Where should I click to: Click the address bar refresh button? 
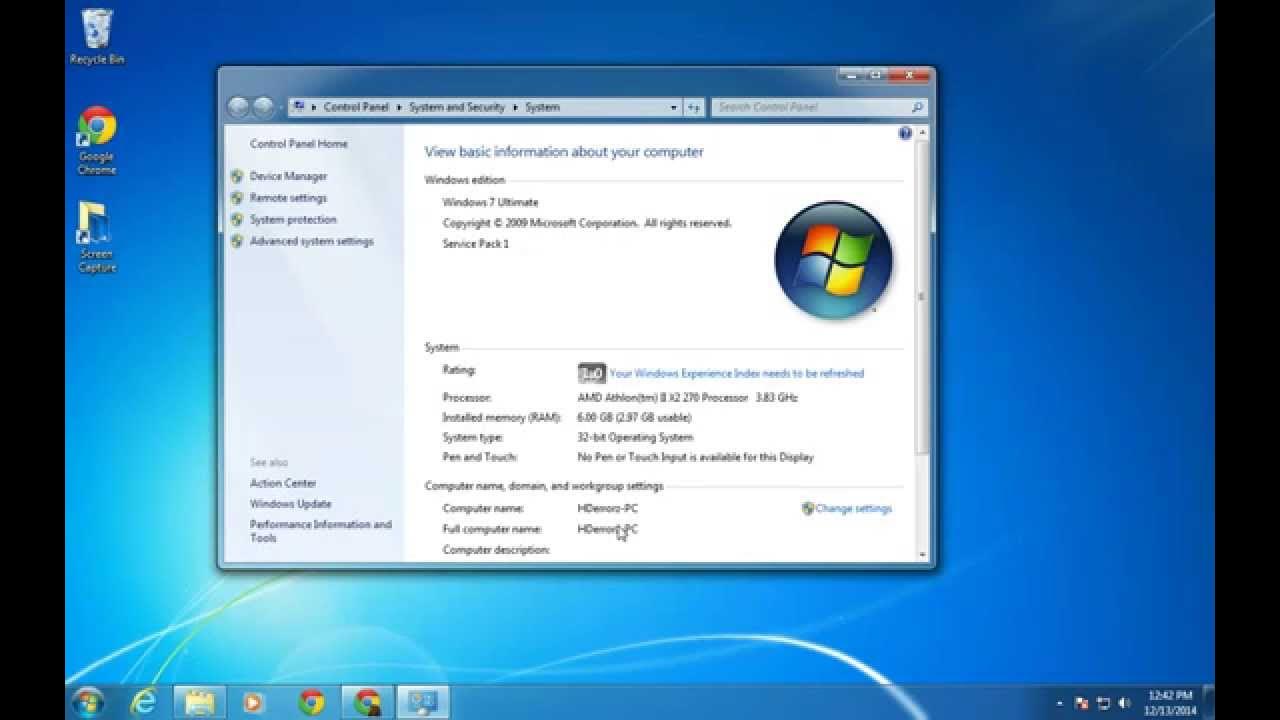(695, 107)
